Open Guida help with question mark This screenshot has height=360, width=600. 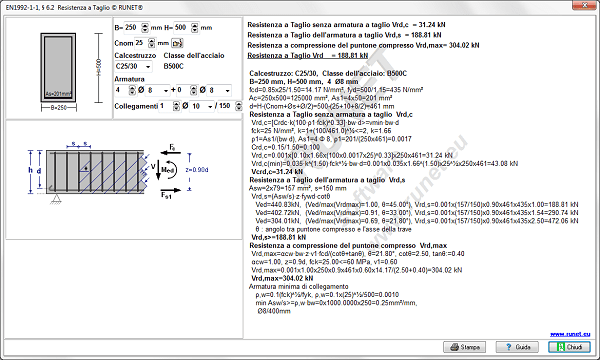517,347
